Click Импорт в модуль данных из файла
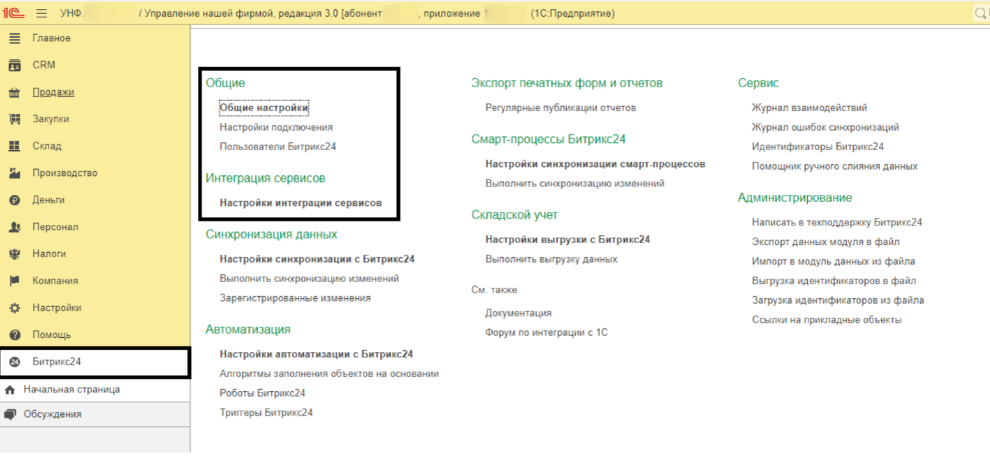 833,262
